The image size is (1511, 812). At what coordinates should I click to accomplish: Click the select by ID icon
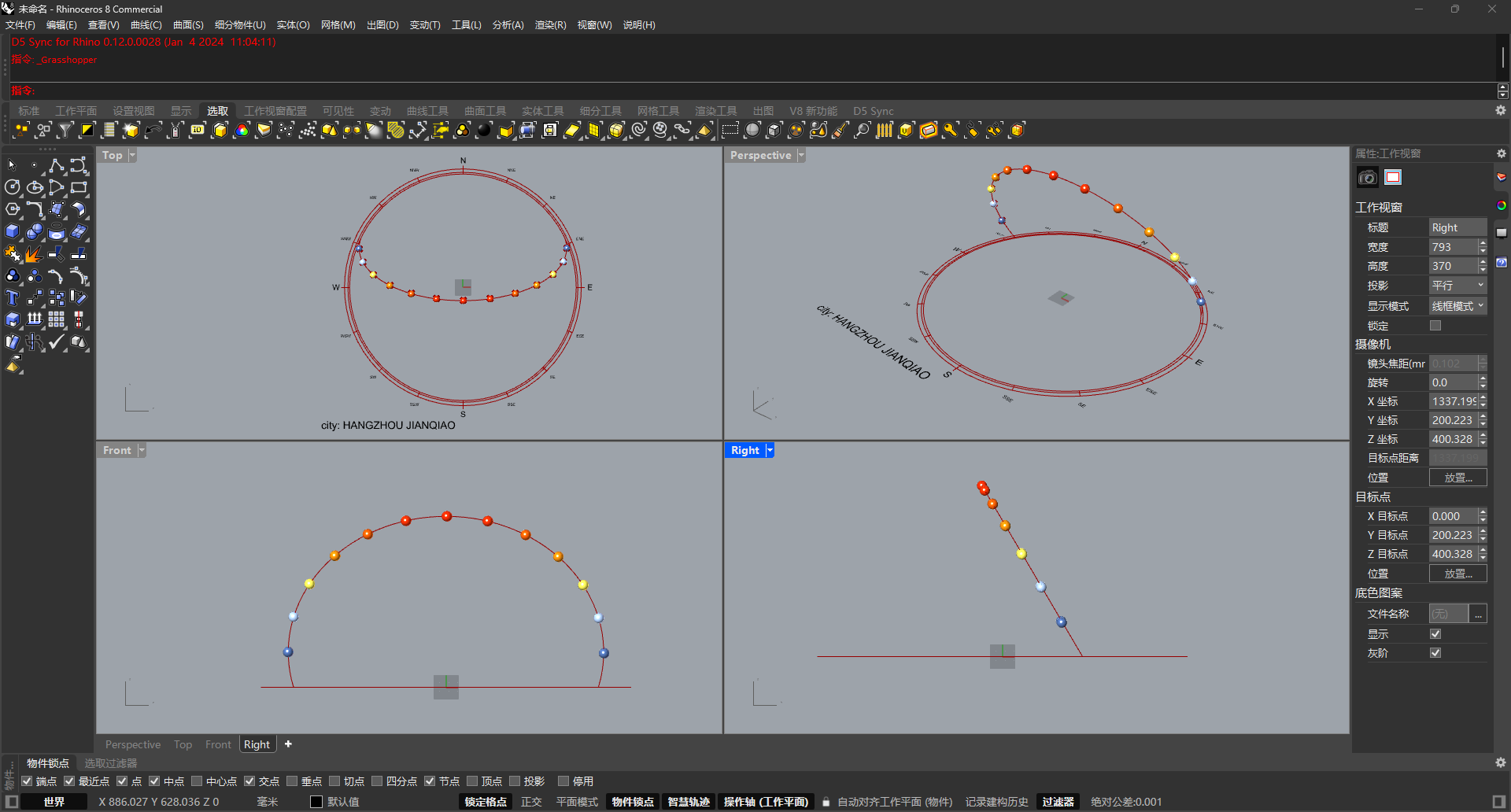198,130
